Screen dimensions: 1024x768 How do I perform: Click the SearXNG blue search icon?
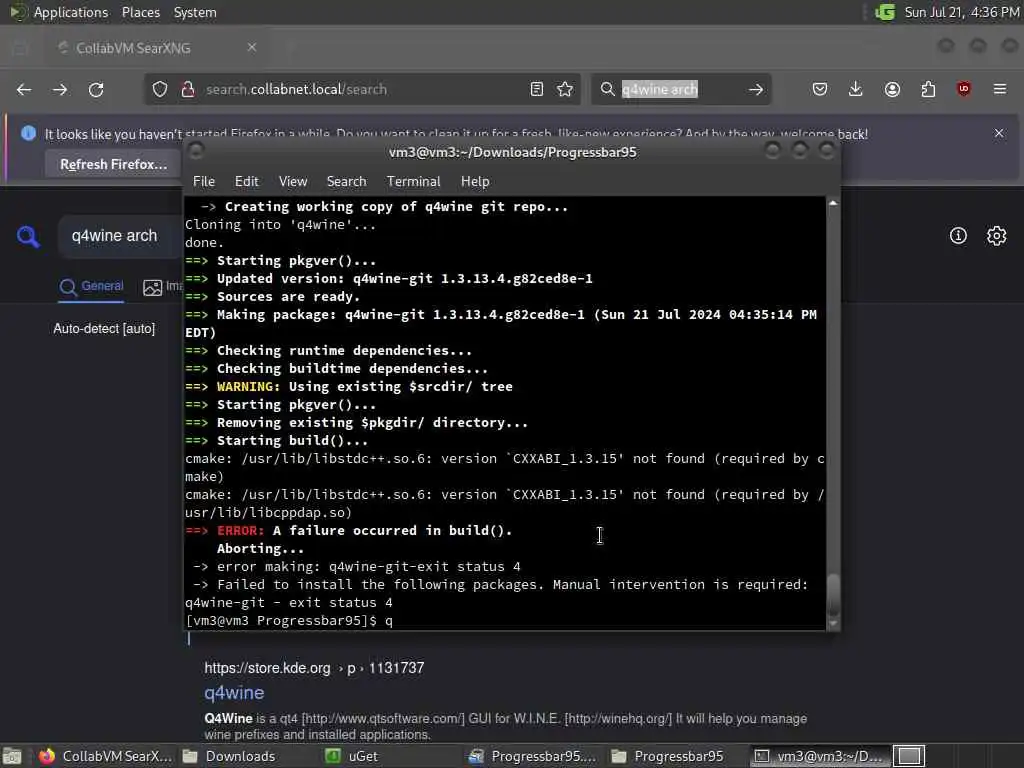click(x=28, y=236)
